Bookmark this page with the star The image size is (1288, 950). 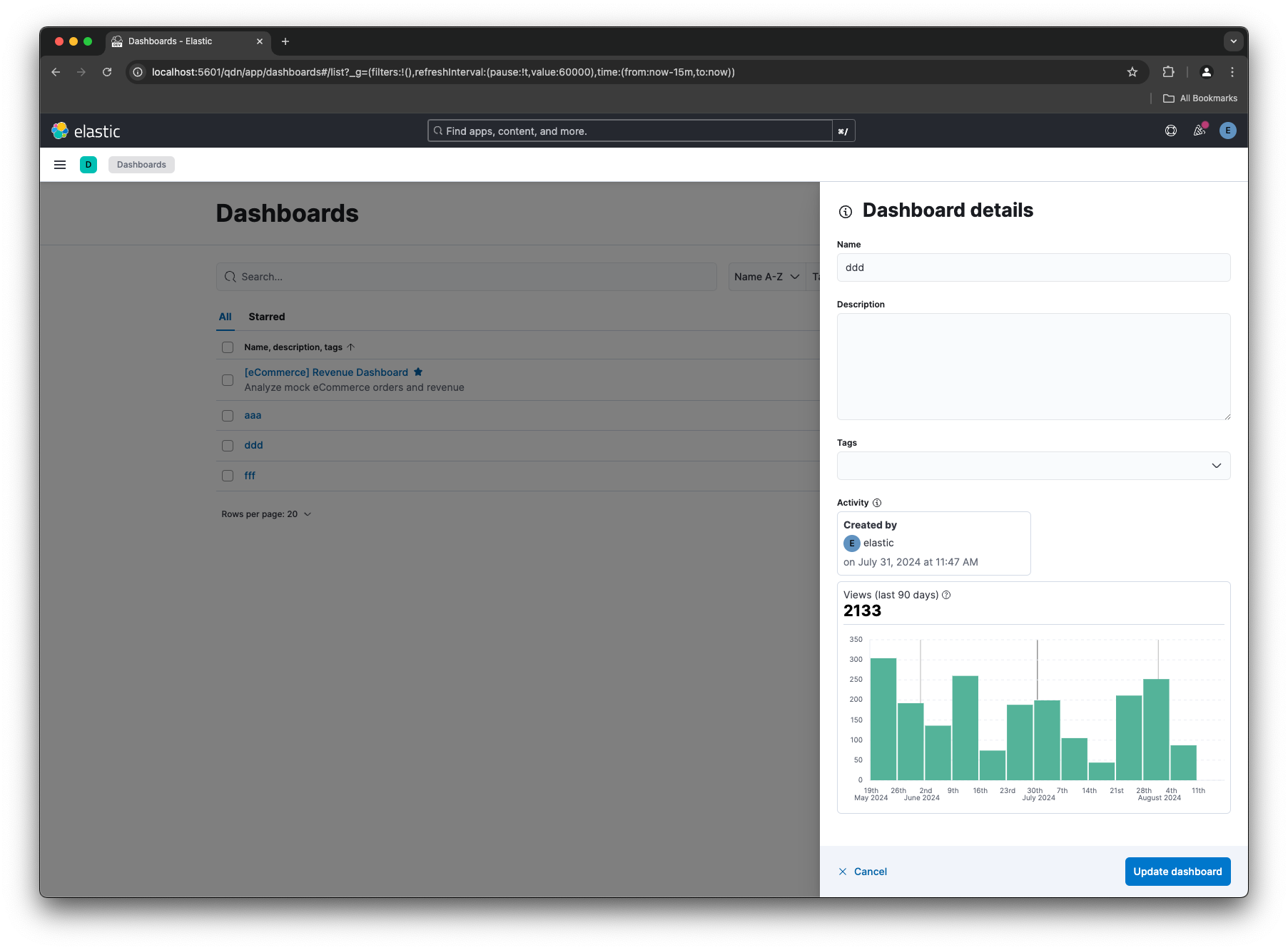(x=1132, y=72)
